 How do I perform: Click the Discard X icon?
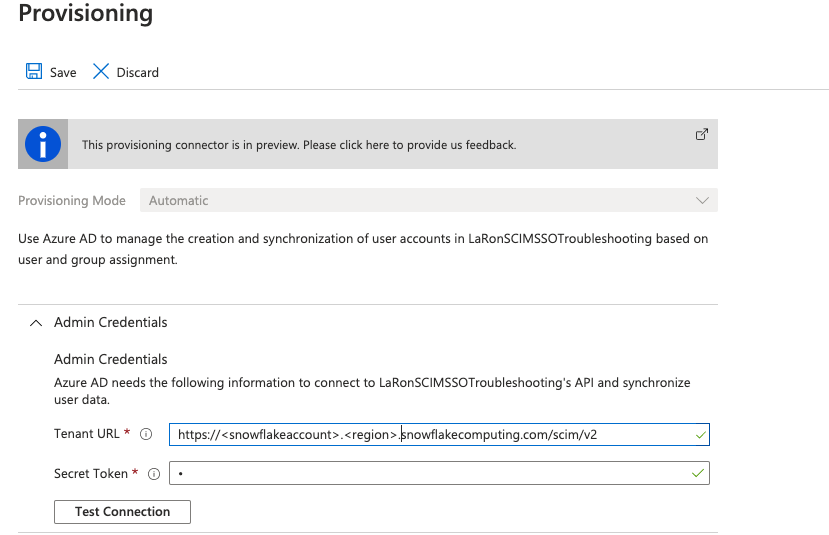coord(100,72)
